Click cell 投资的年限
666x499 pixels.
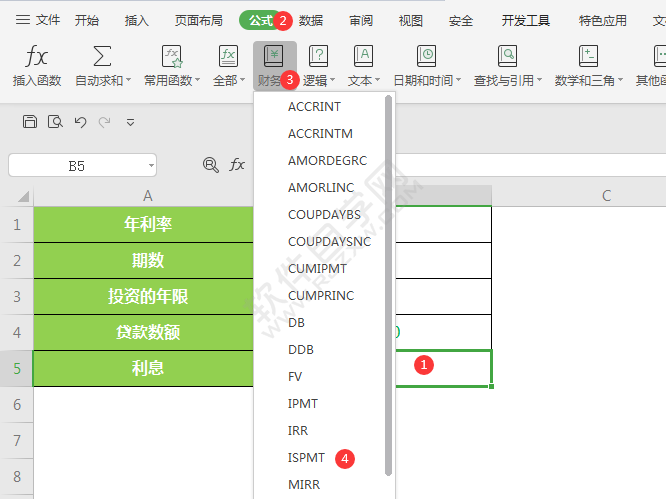(x=144, y=296)
